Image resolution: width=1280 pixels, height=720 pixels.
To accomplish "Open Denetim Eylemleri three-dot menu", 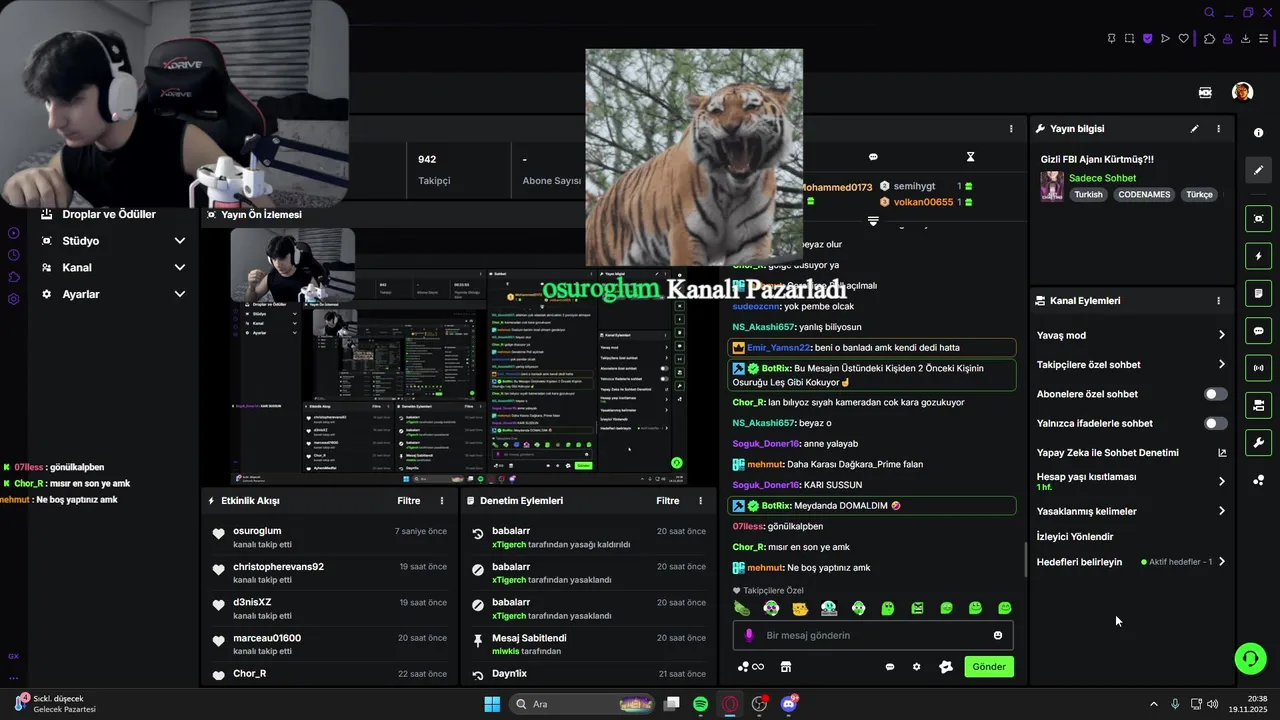I will pos(700,501).
